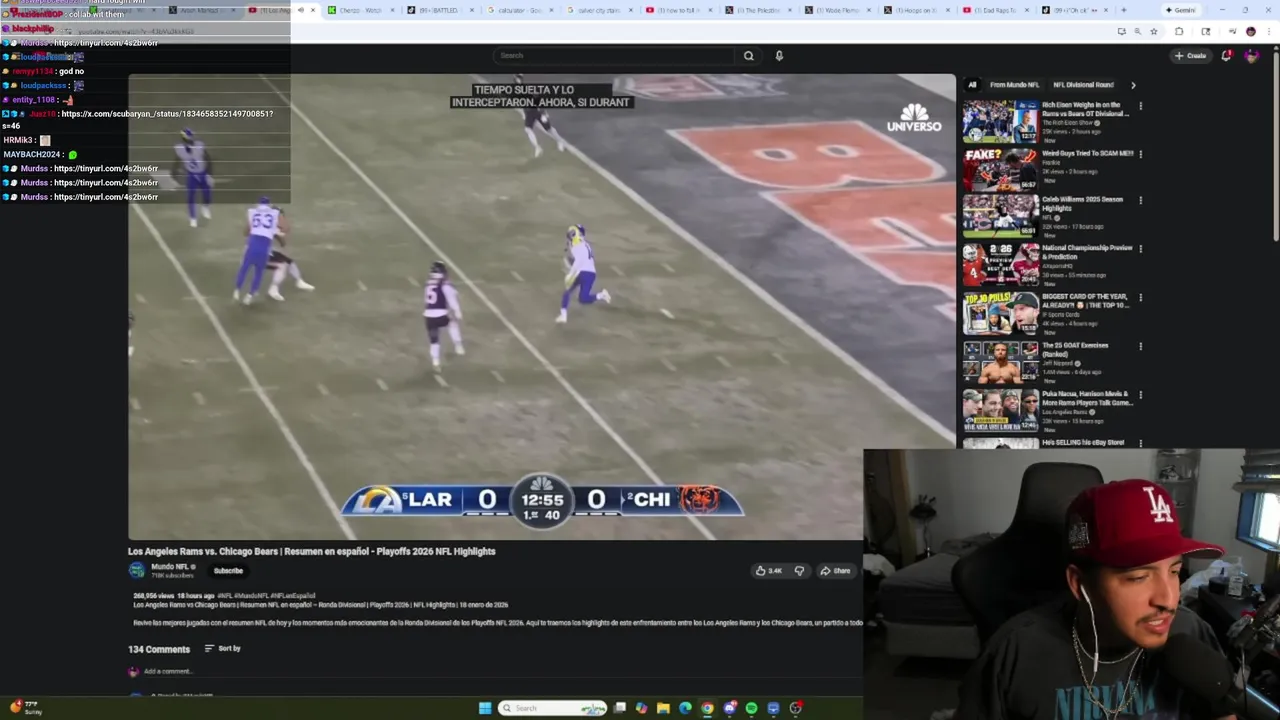Switch to The Palestine X tab
The image size is (1280, 720).
[x=757, y=10]
